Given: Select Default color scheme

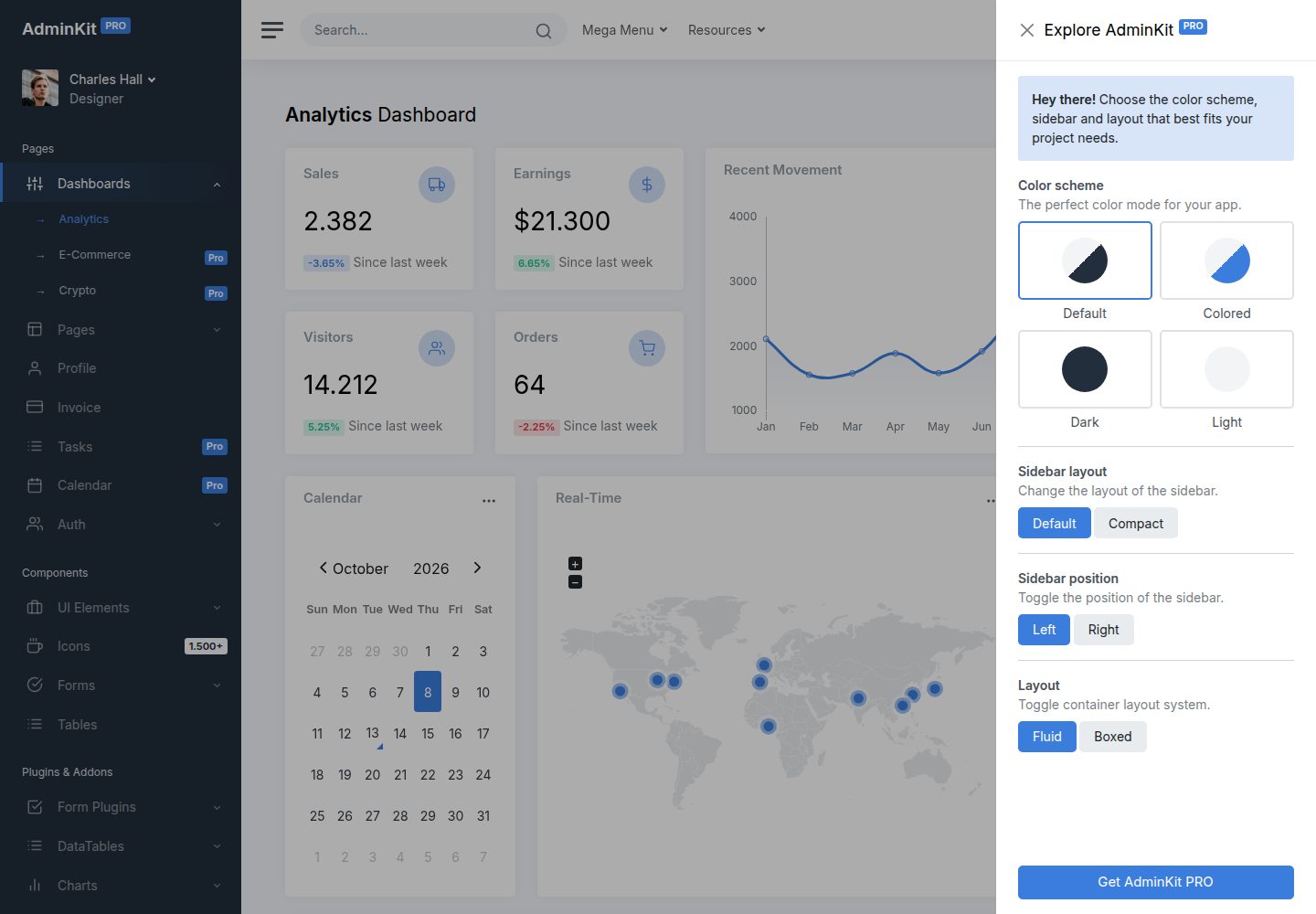Looking at the screenshot, I should (x=1085, y=260).
